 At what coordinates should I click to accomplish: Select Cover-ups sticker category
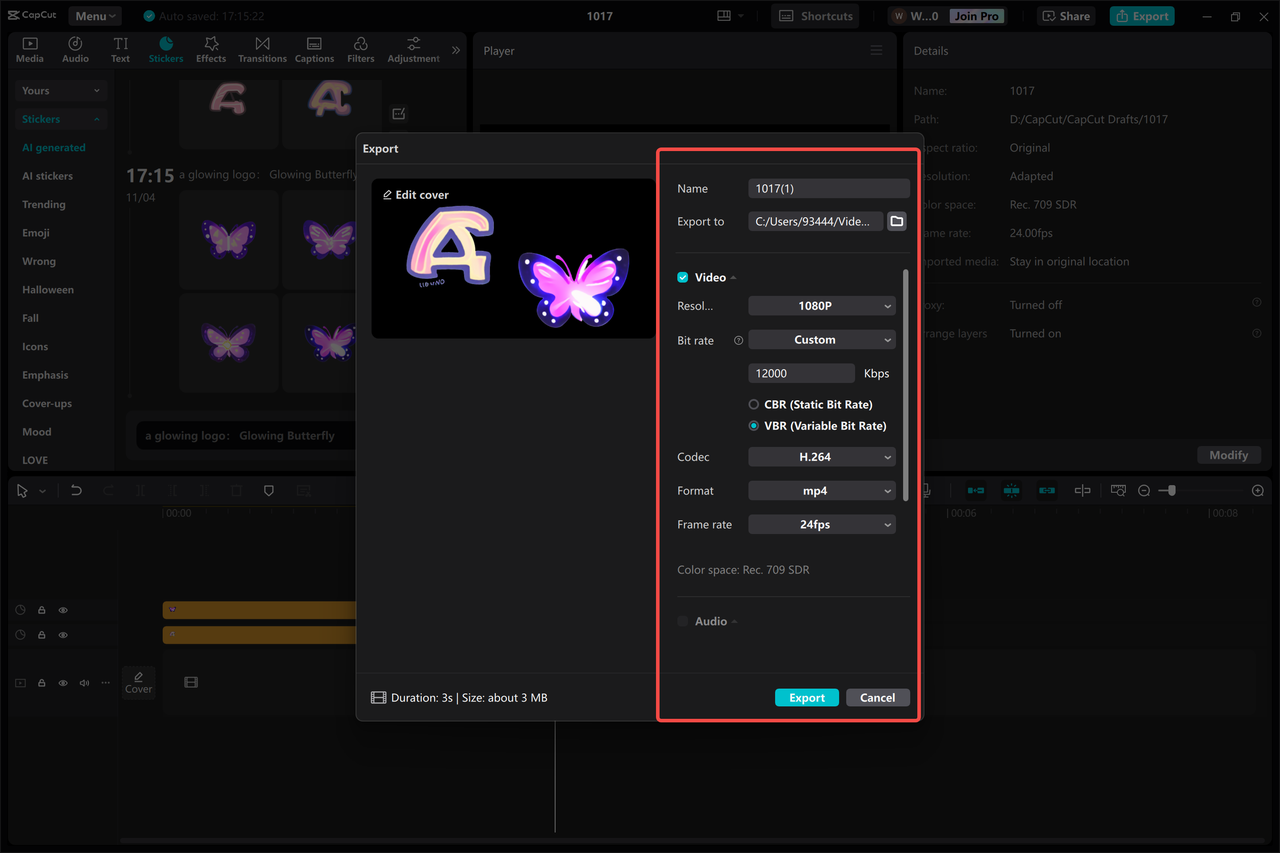pos(47,404)
